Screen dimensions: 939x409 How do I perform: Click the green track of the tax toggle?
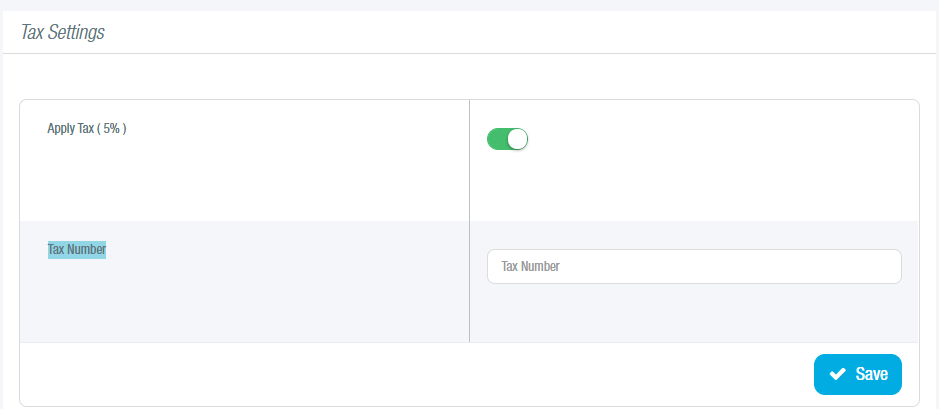click(497, 140)
